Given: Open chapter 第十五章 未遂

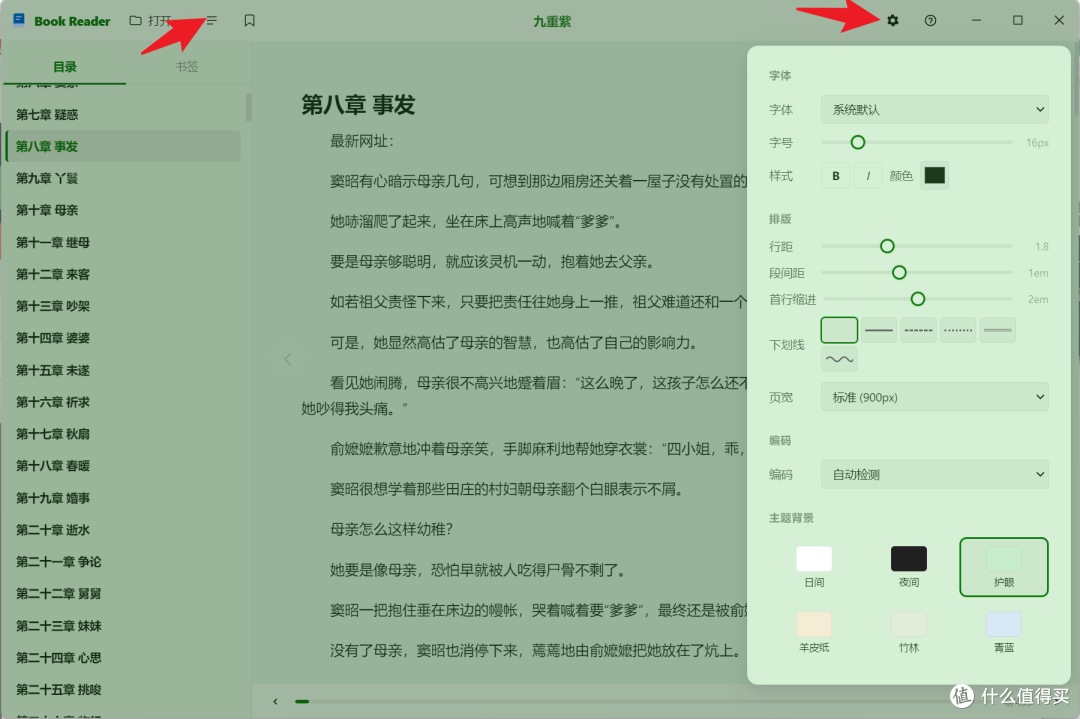Looking at the screenshot, I should coord(123,371).
